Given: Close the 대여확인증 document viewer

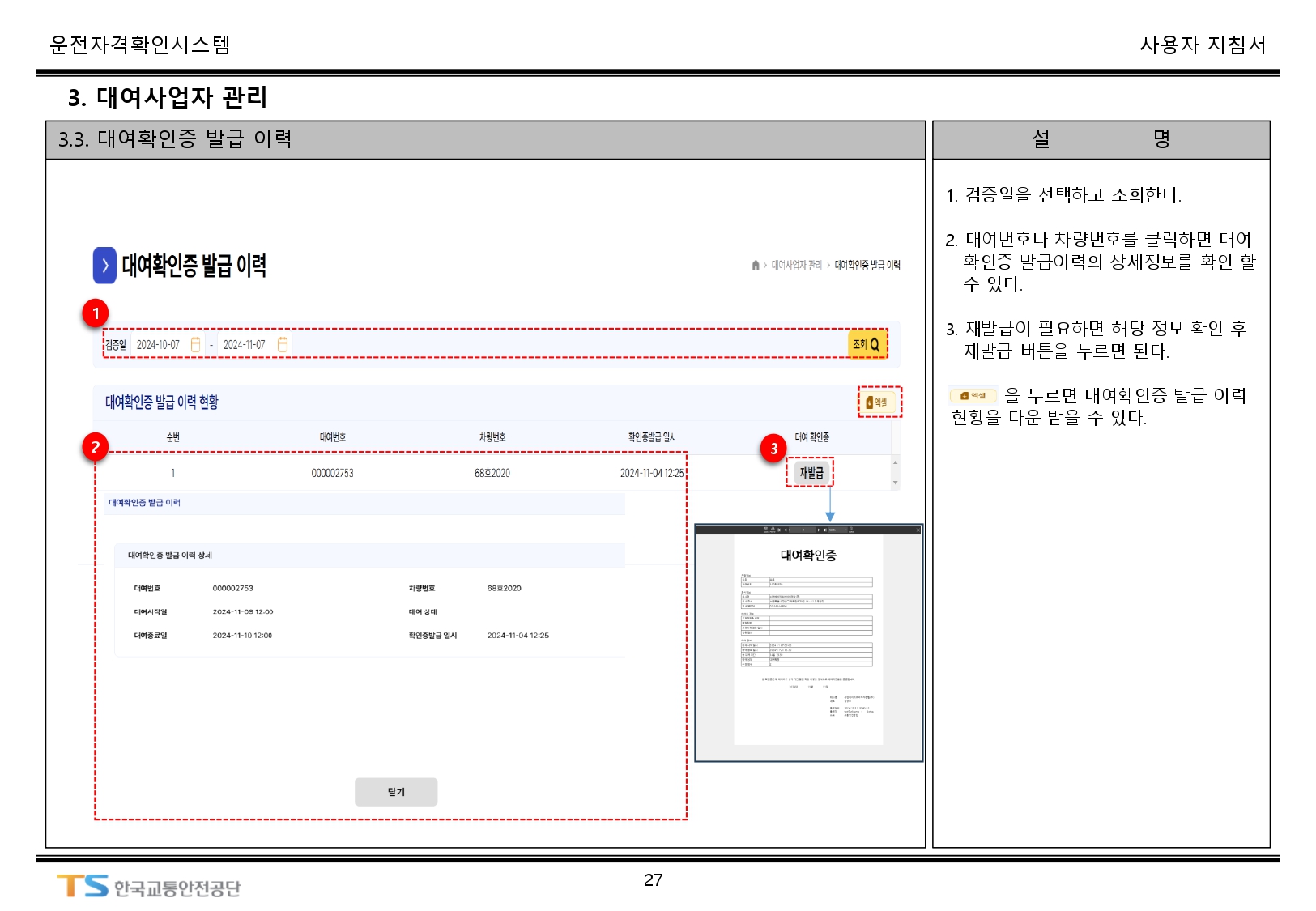Looking at the screenshot, I should tap(918, 530).
